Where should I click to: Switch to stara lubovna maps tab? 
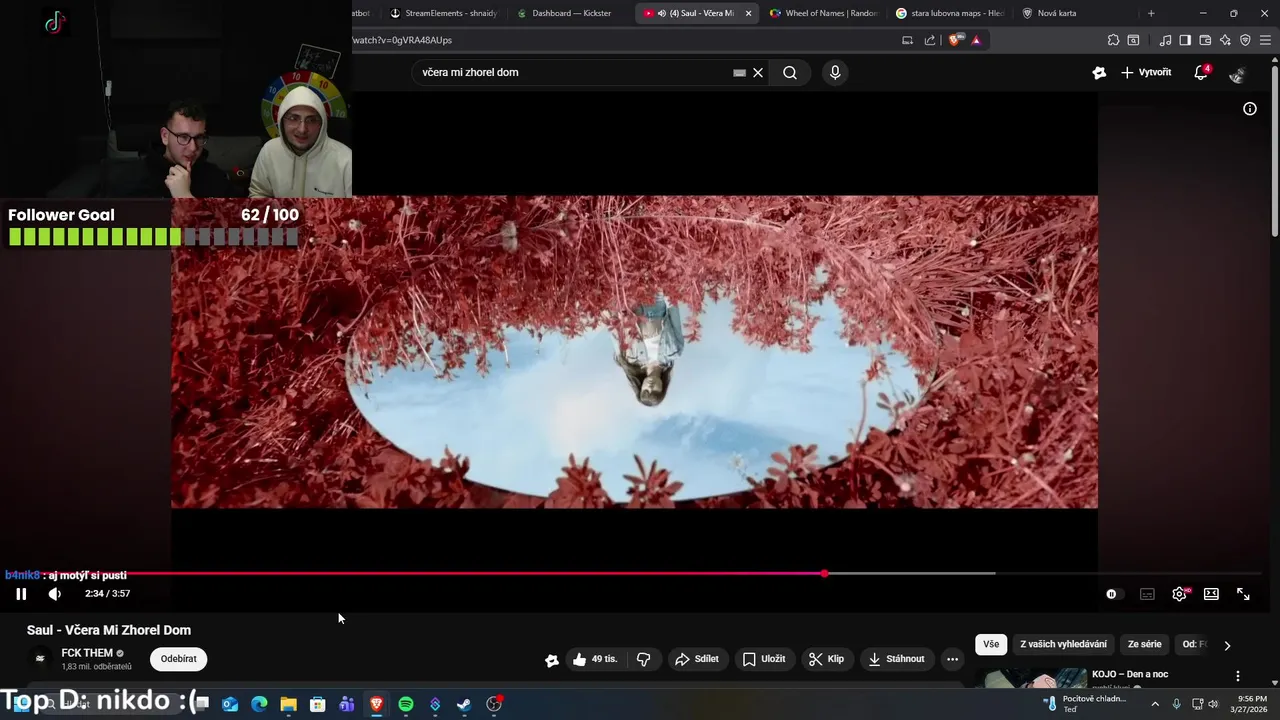click(949, 13)
